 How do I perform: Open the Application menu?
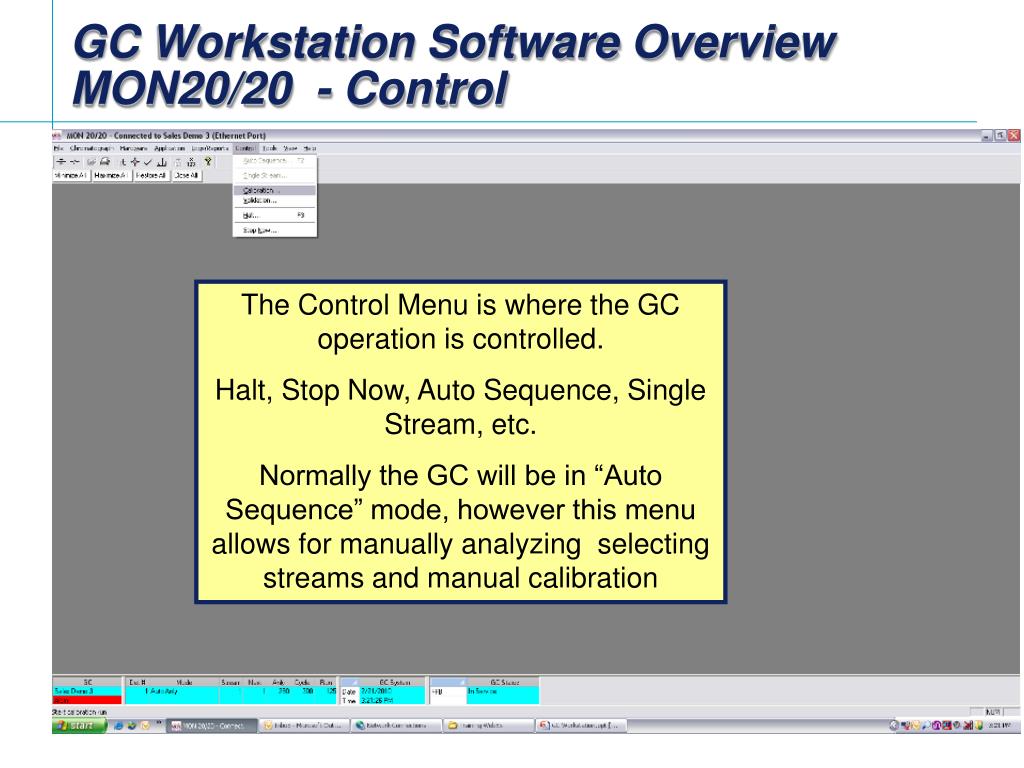[170, 148]
